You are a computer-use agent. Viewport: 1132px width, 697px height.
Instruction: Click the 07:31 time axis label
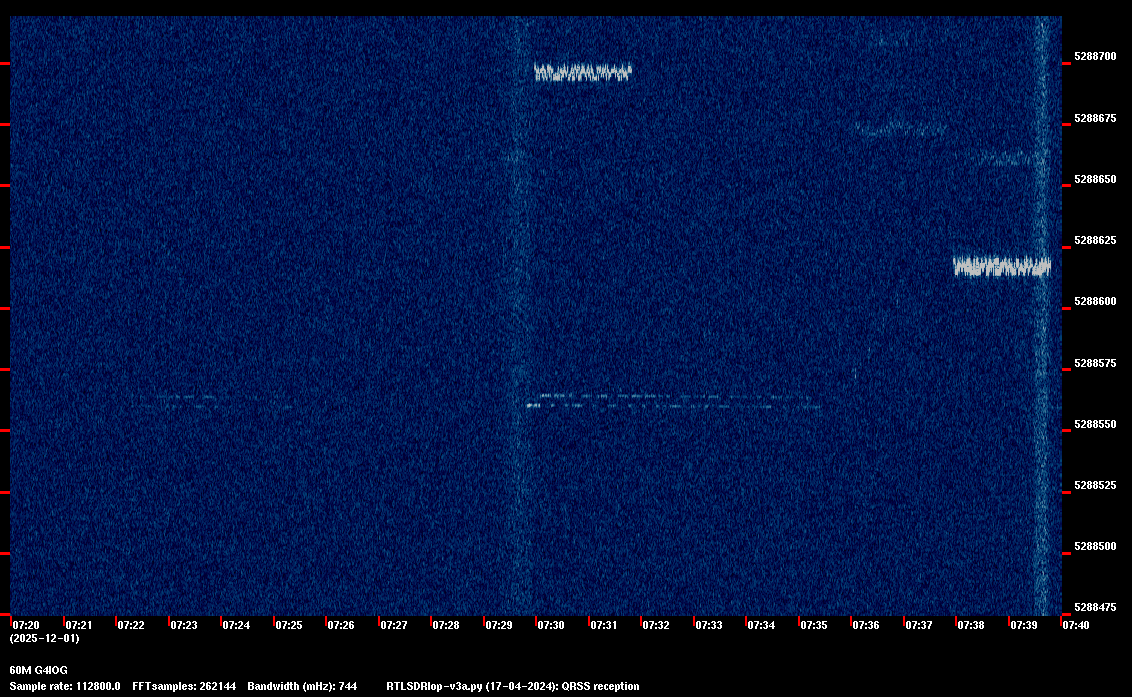(x=604, y=625)
